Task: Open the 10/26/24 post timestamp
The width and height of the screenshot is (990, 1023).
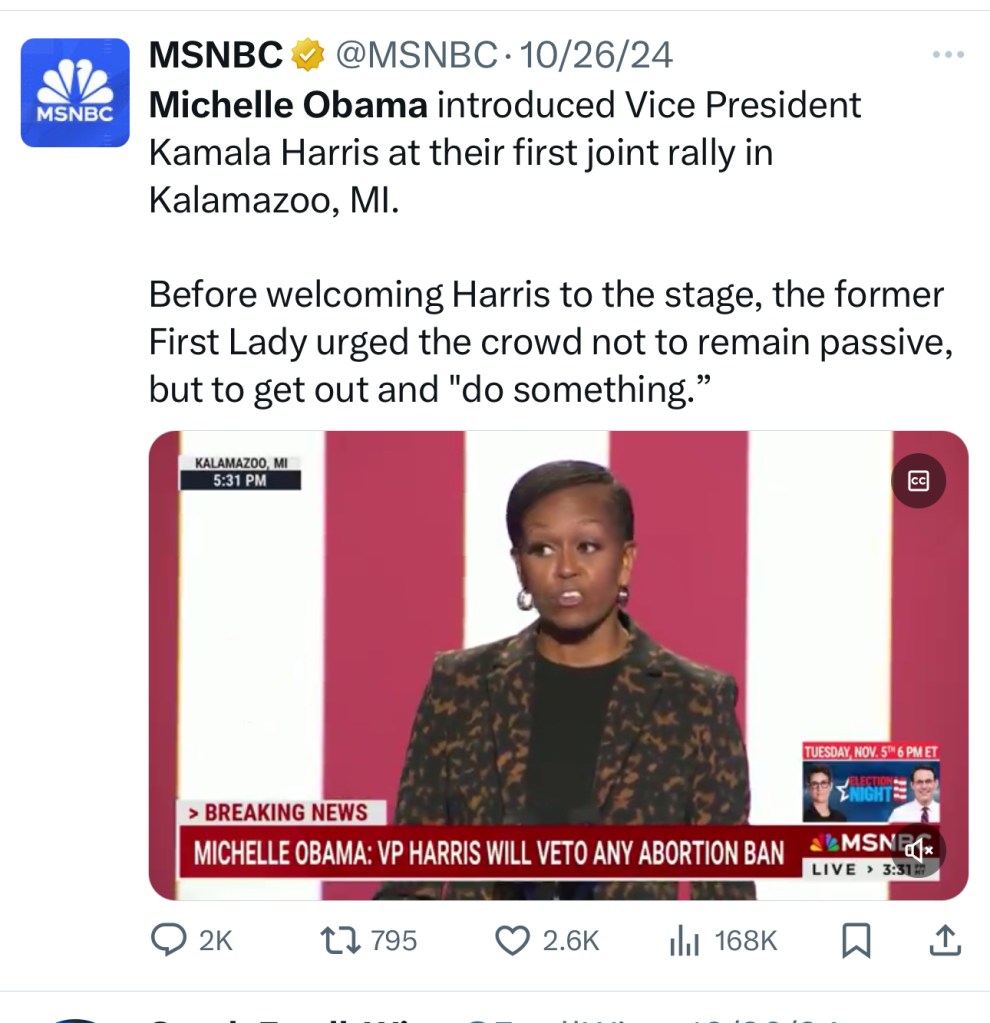Action: (x=596, y=56)
